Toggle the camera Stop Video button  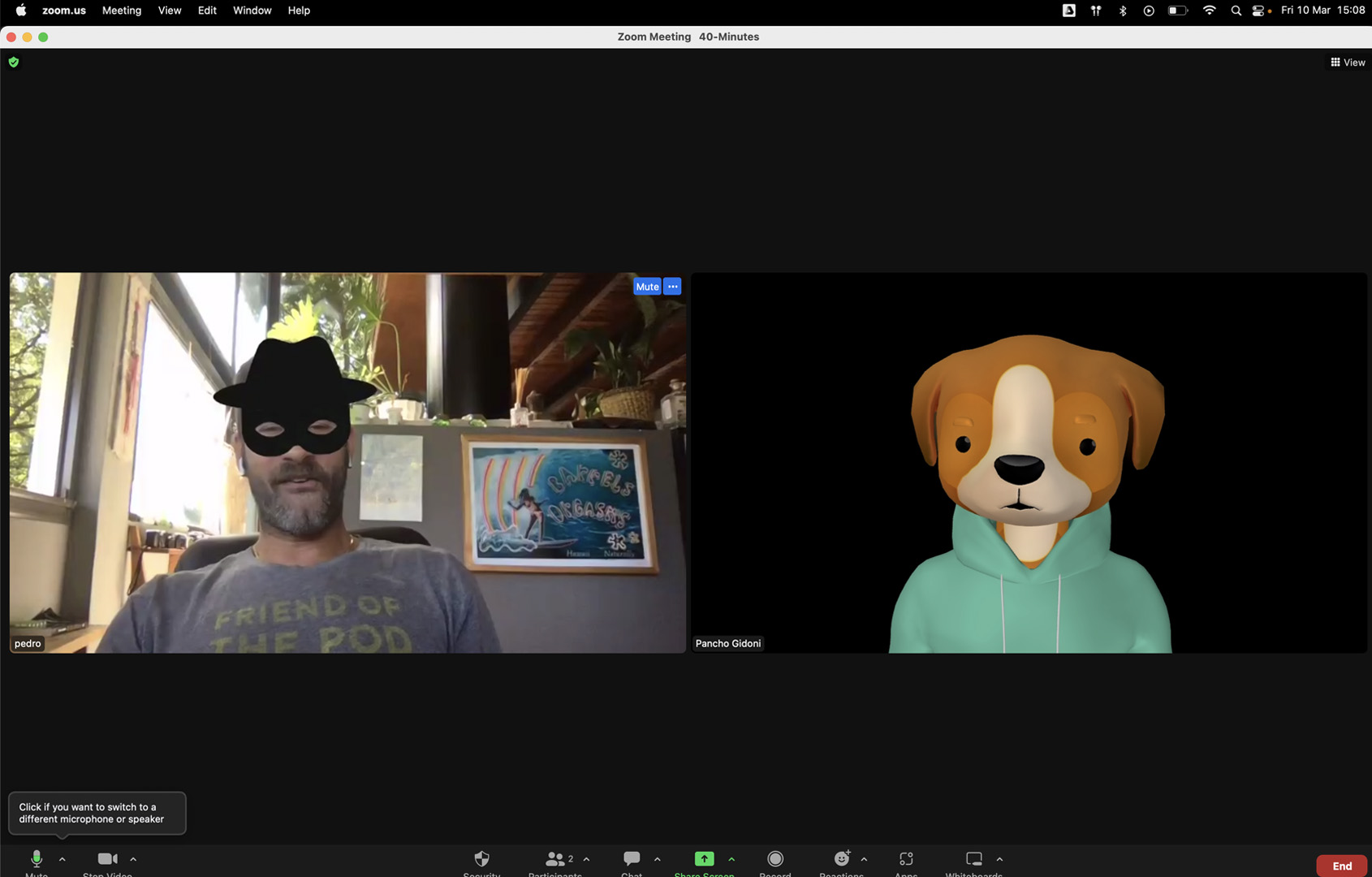tap(107, 859)
